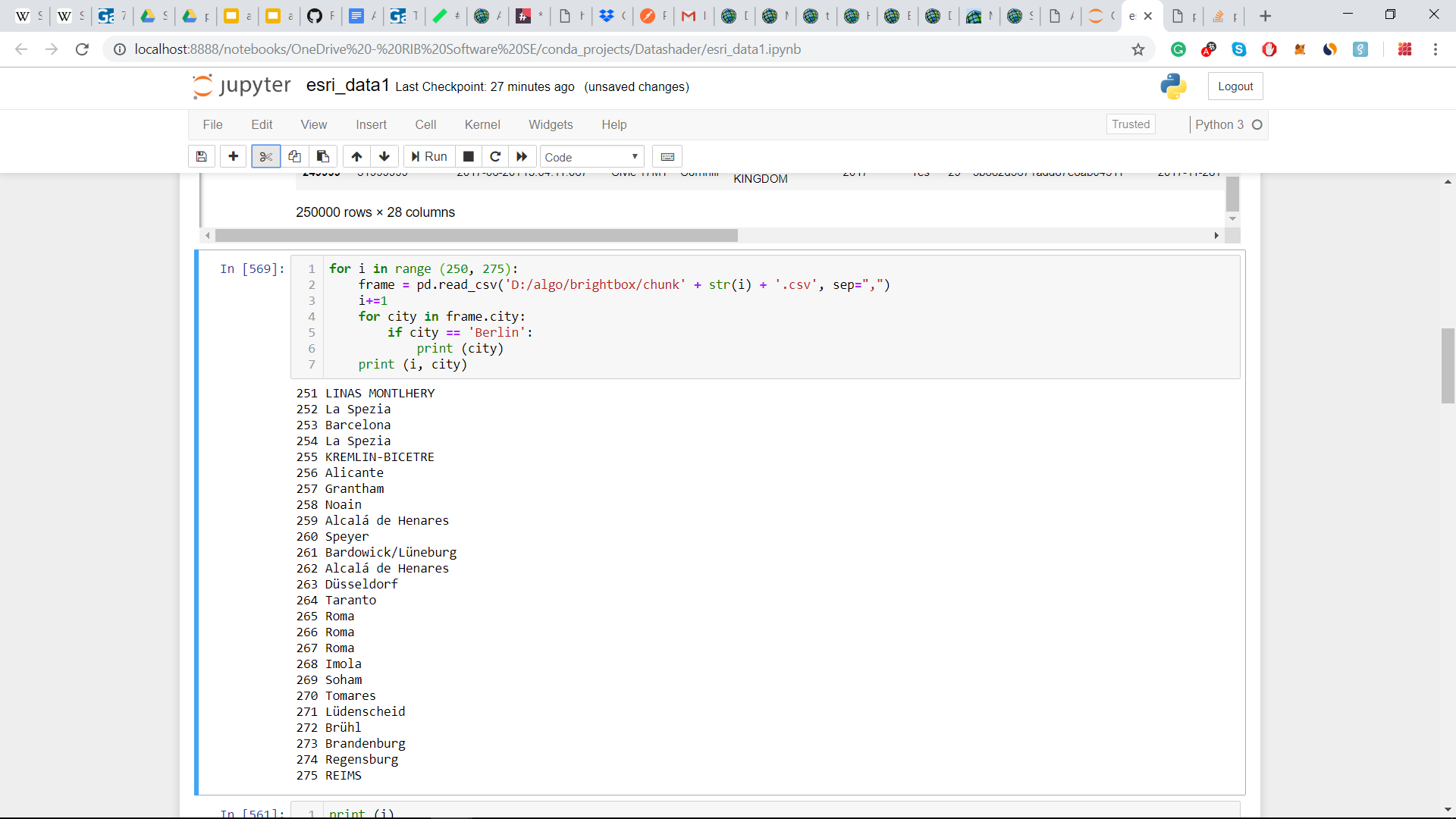Open the Code cell type dropdown
This screenshot has width=1456, height=819.
tap(591, 157)
